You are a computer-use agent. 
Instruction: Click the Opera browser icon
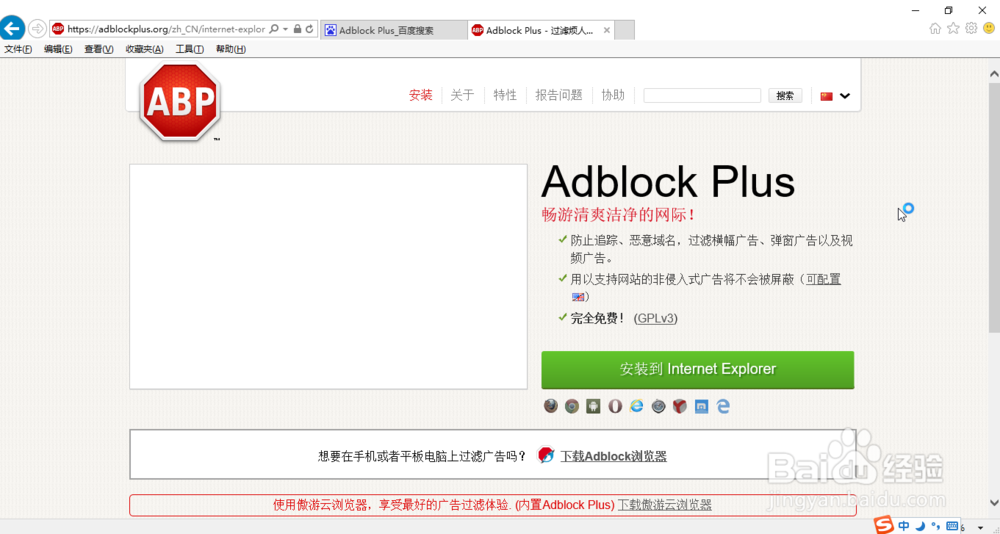[x=615, y=406]
